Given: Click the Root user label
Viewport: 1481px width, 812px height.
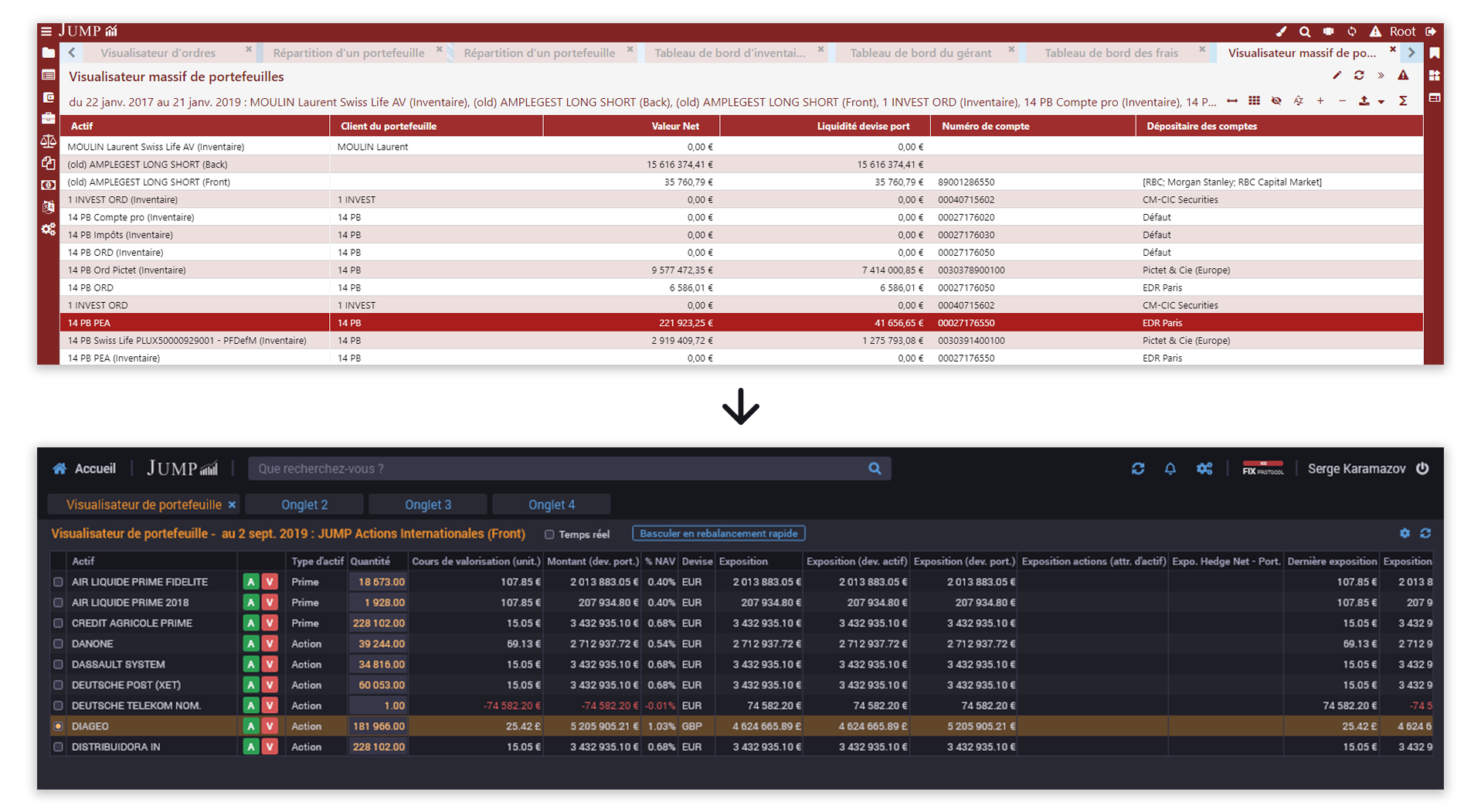Looking at the screenshot, I should (1402, 32).
